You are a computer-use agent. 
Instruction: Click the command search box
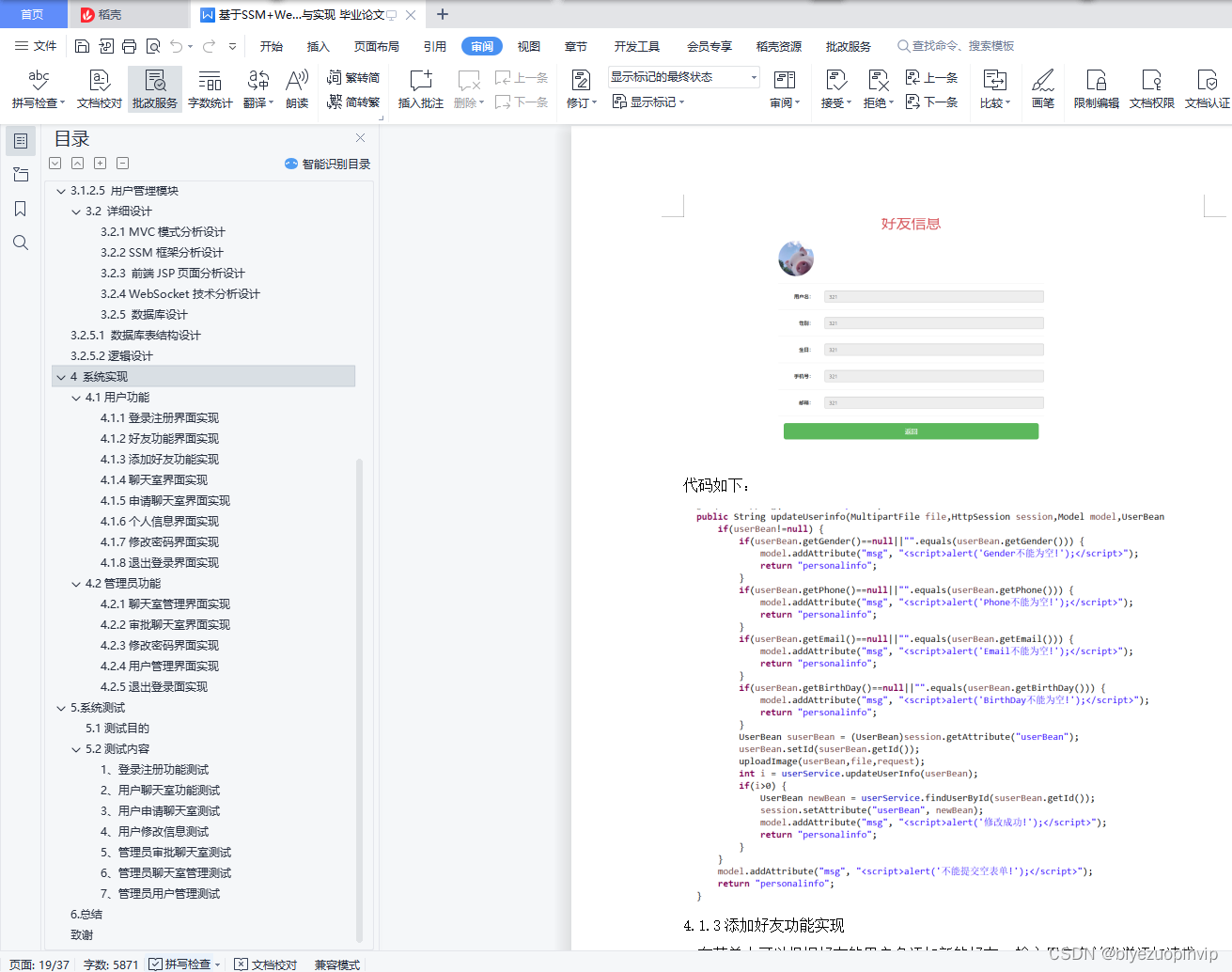(x=956, y=46)
